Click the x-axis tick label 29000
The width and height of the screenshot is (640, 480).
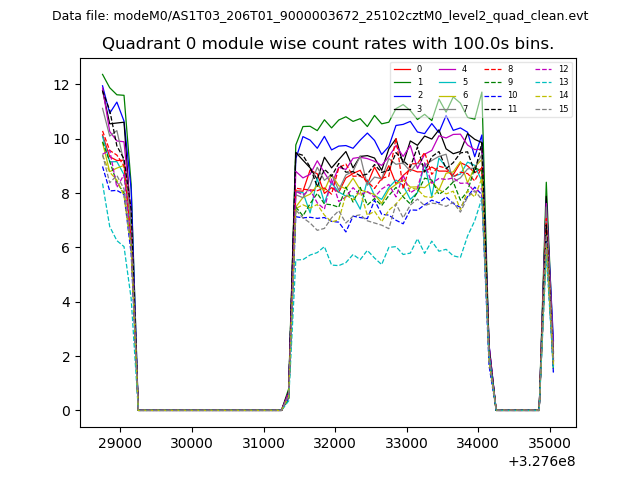pos(120,442)
